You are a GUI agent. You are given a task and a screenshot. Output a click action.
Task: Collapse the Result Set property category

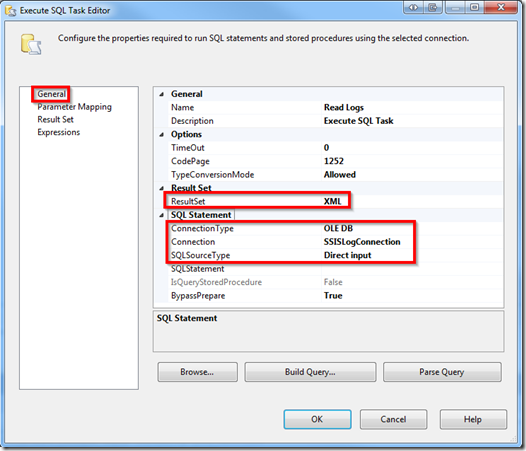point(162,188)
